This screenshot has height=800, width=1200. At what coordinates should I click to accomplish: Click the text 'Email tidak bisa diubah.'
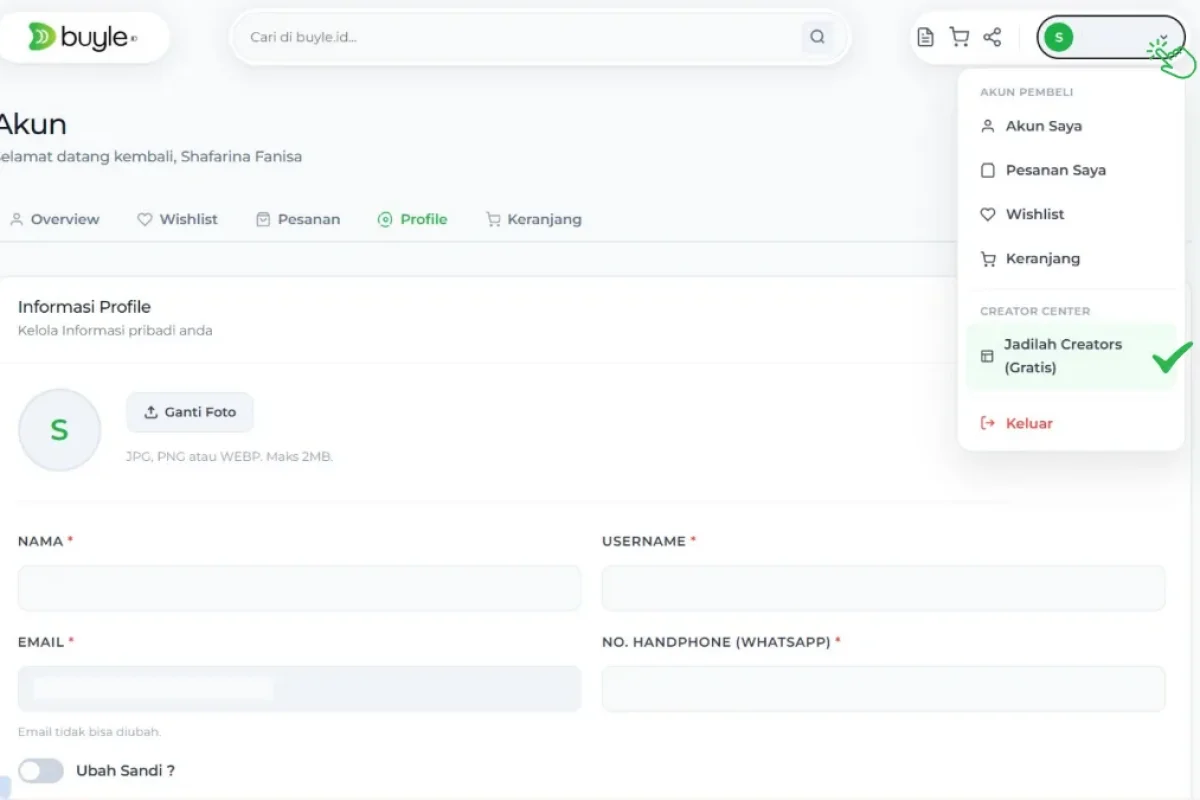pos(89,732)
